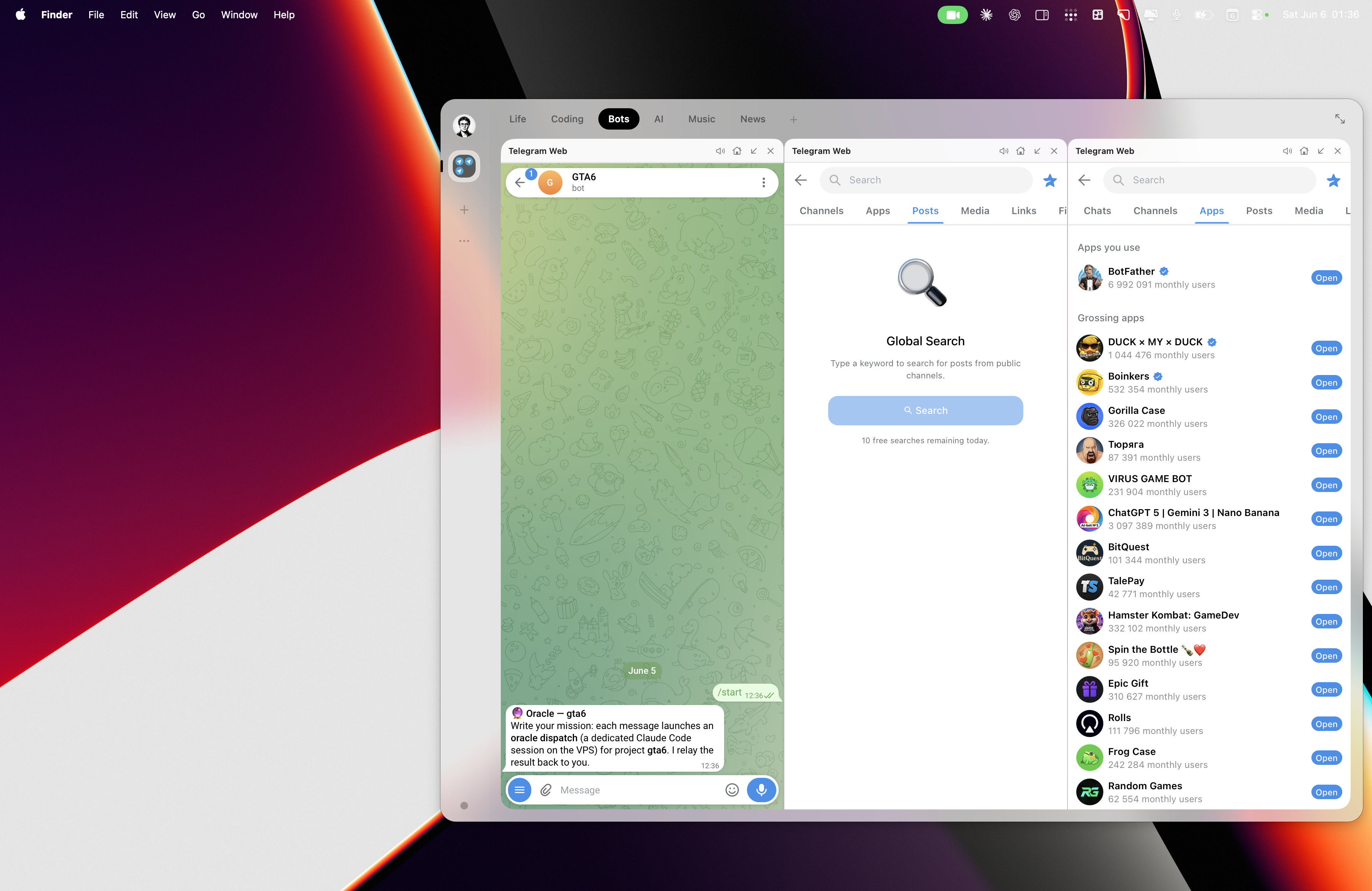Image resolution: width=1372 pixels, height=891 pixels.
Task: Open the bot commands menu button
Action: tap(519, 790)
